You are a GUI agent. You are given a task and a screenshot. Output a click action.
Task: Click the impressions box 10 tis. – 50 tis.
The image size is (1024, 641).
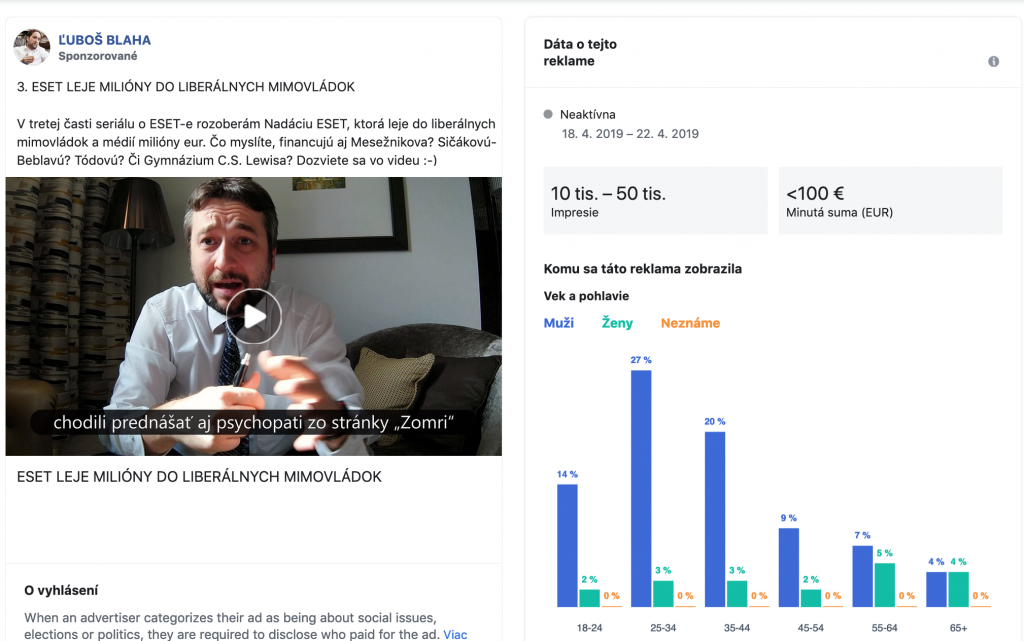[x=655, y=200]
